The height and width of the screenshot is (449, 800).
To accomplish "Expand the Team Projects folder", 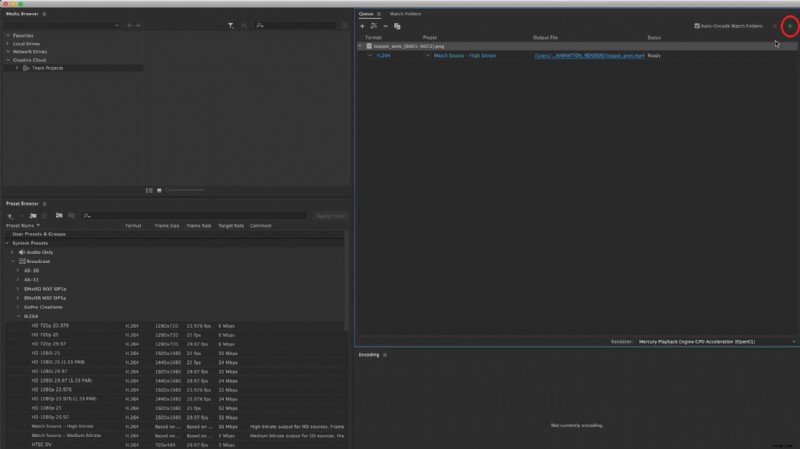I will (x=17, y=68).
